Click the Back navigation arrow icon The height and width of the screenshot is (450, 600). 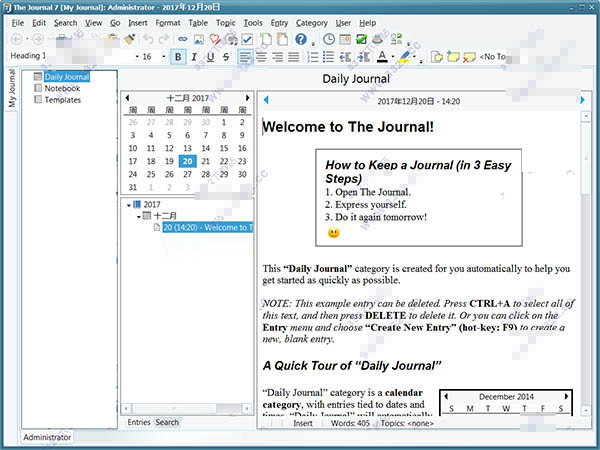tap(16, 39)
